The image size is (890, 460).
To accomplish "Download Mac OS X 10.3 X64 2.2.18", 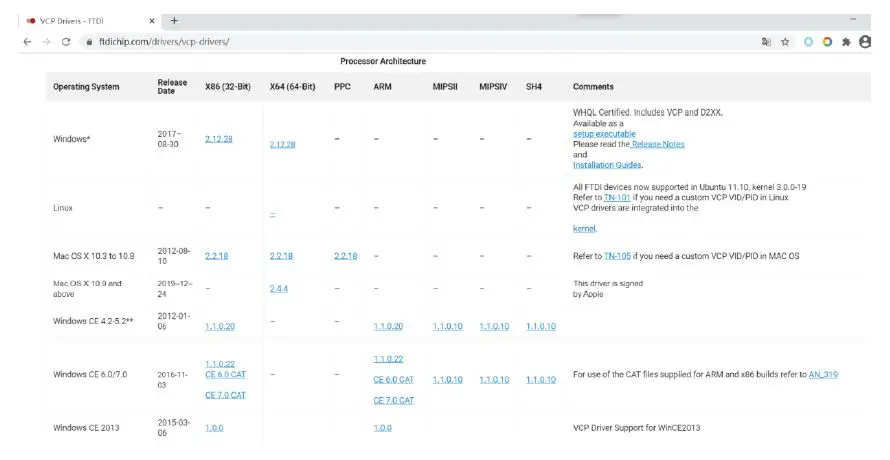I will pos(281,256).
